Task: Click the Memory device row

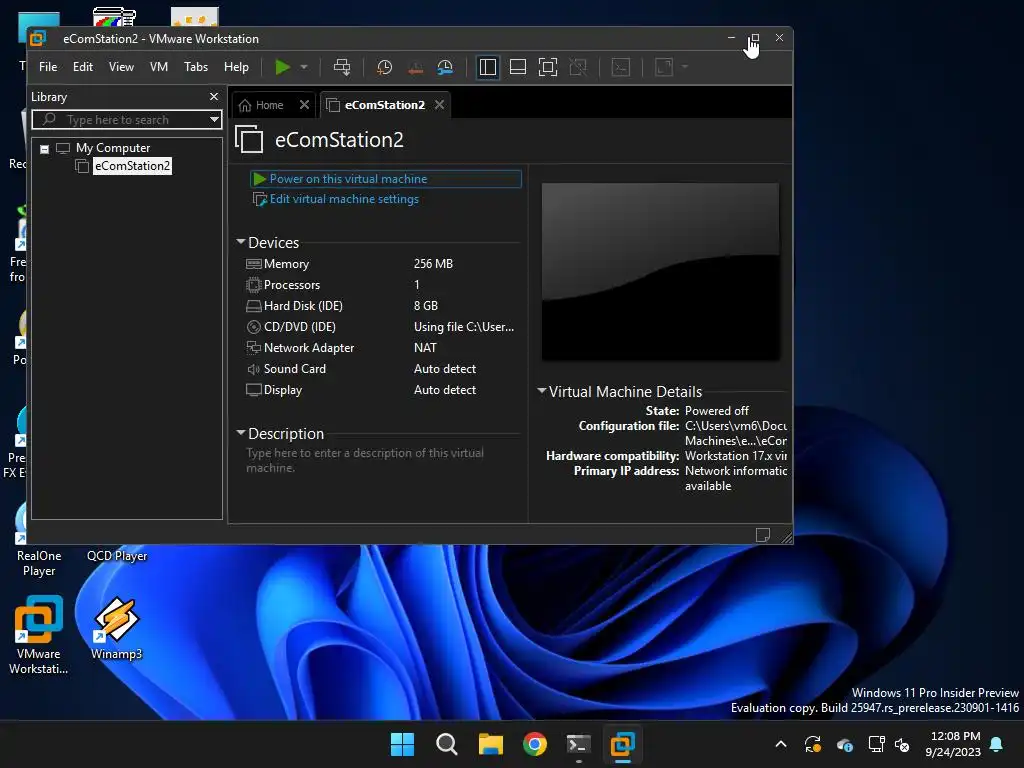Action: coord(382,264)
